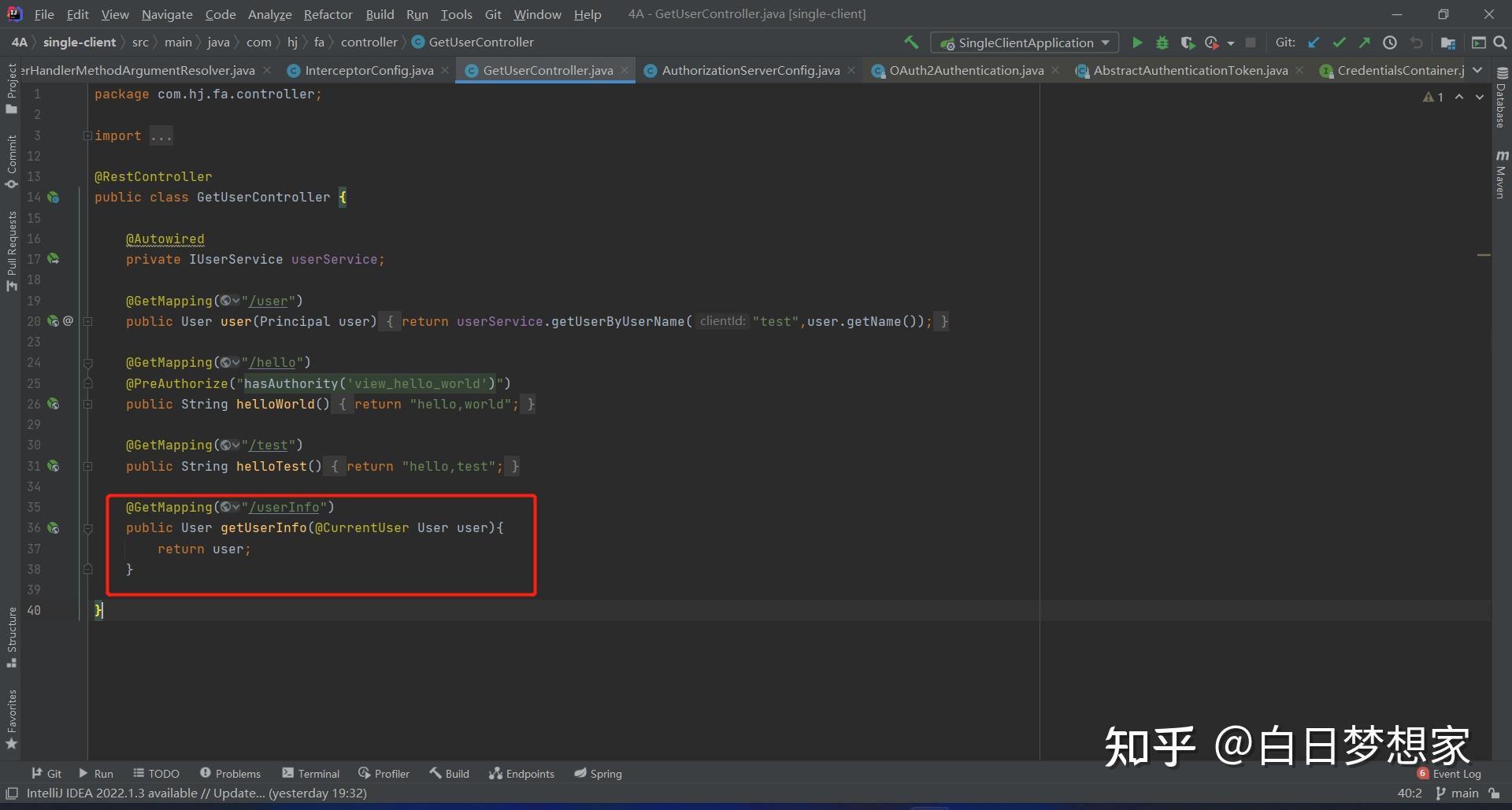The height and width of the screenshot is (810, 1512).
Task: Click the gray stop square icon
Action: coord(1251,43)
